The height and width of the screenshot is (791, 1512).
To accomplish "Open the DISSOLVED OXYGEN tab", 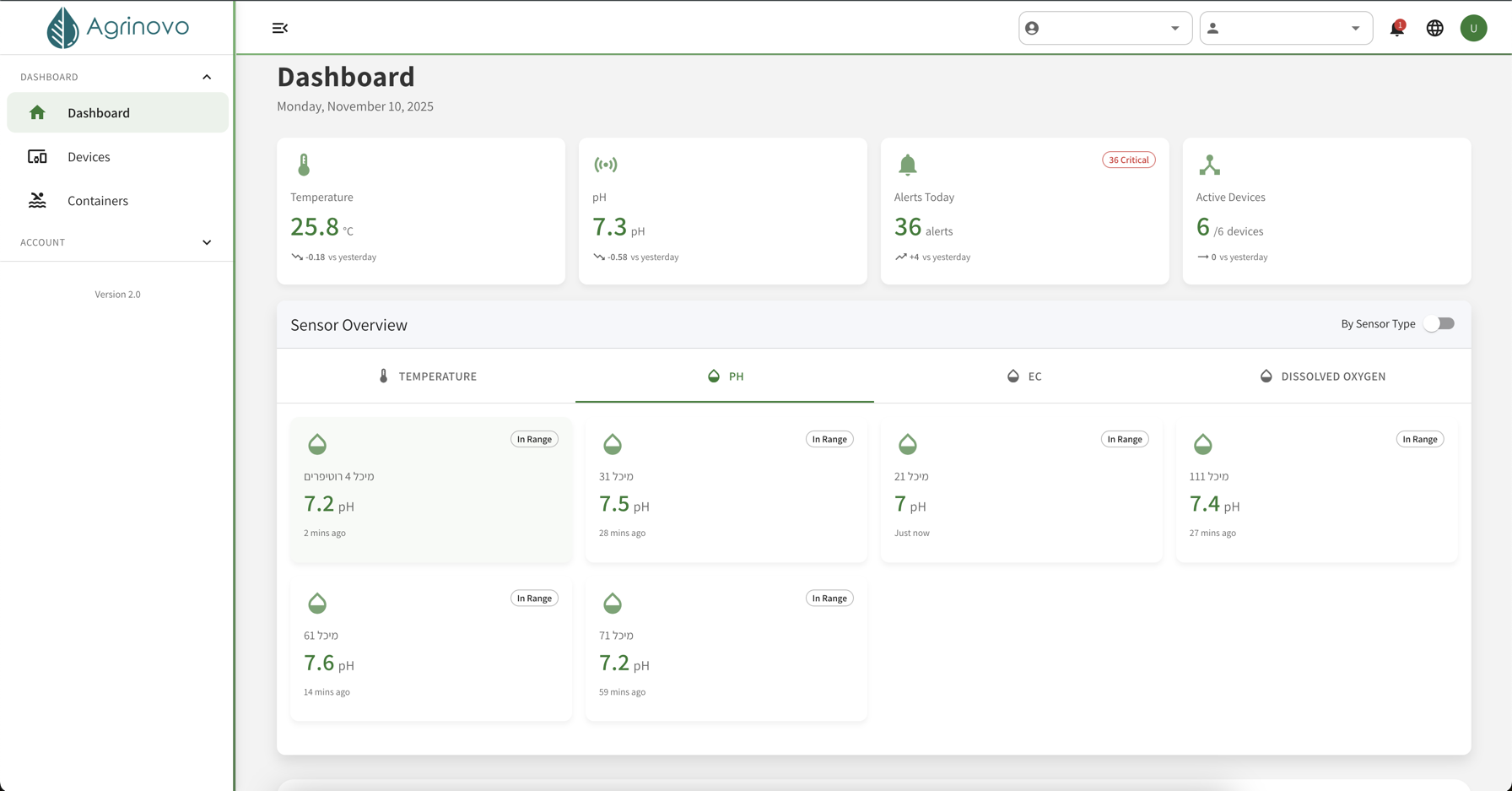I will click(1322, 376).
